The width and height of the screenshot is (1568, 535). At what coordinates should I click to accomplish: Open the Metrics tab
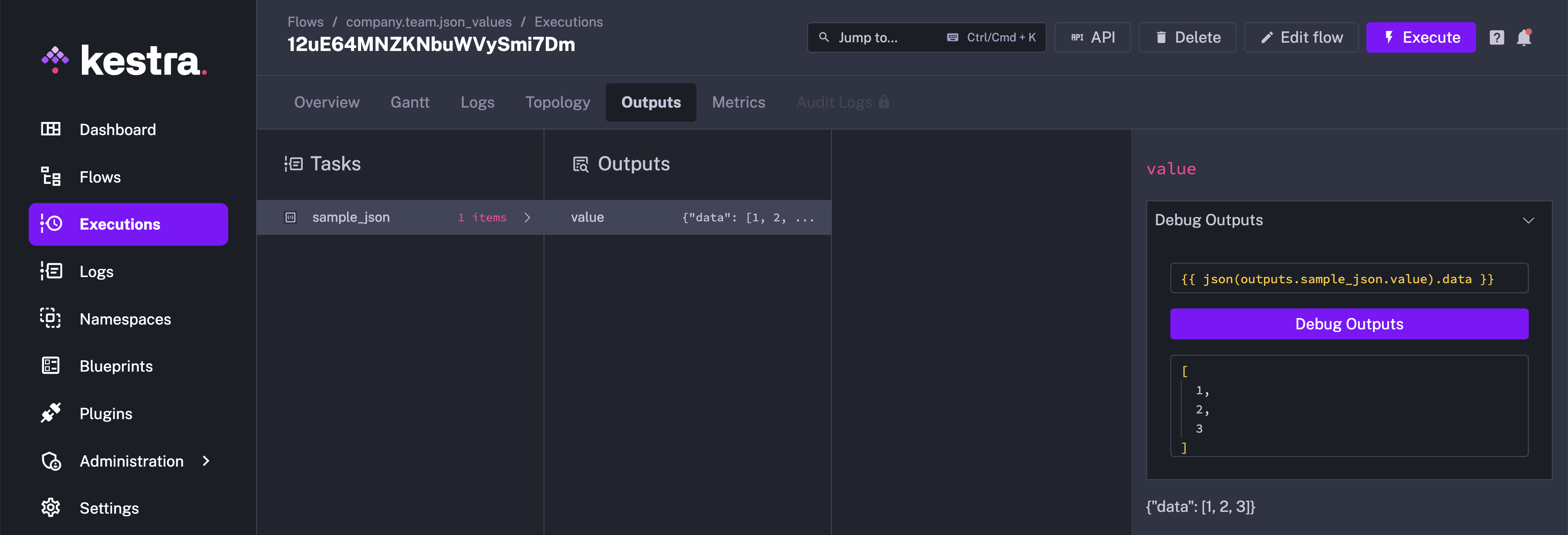click(738, 102)
